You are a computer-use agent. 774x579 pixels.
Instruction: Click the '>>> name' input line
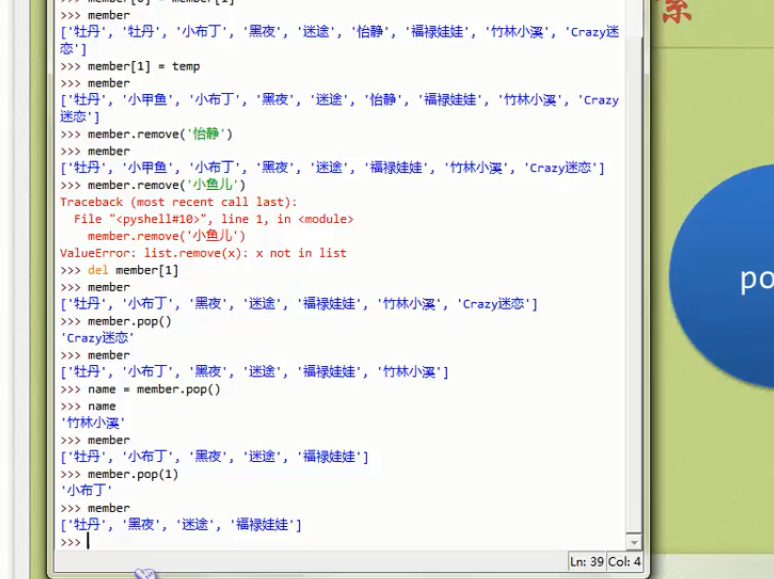(x=88, y=406)
